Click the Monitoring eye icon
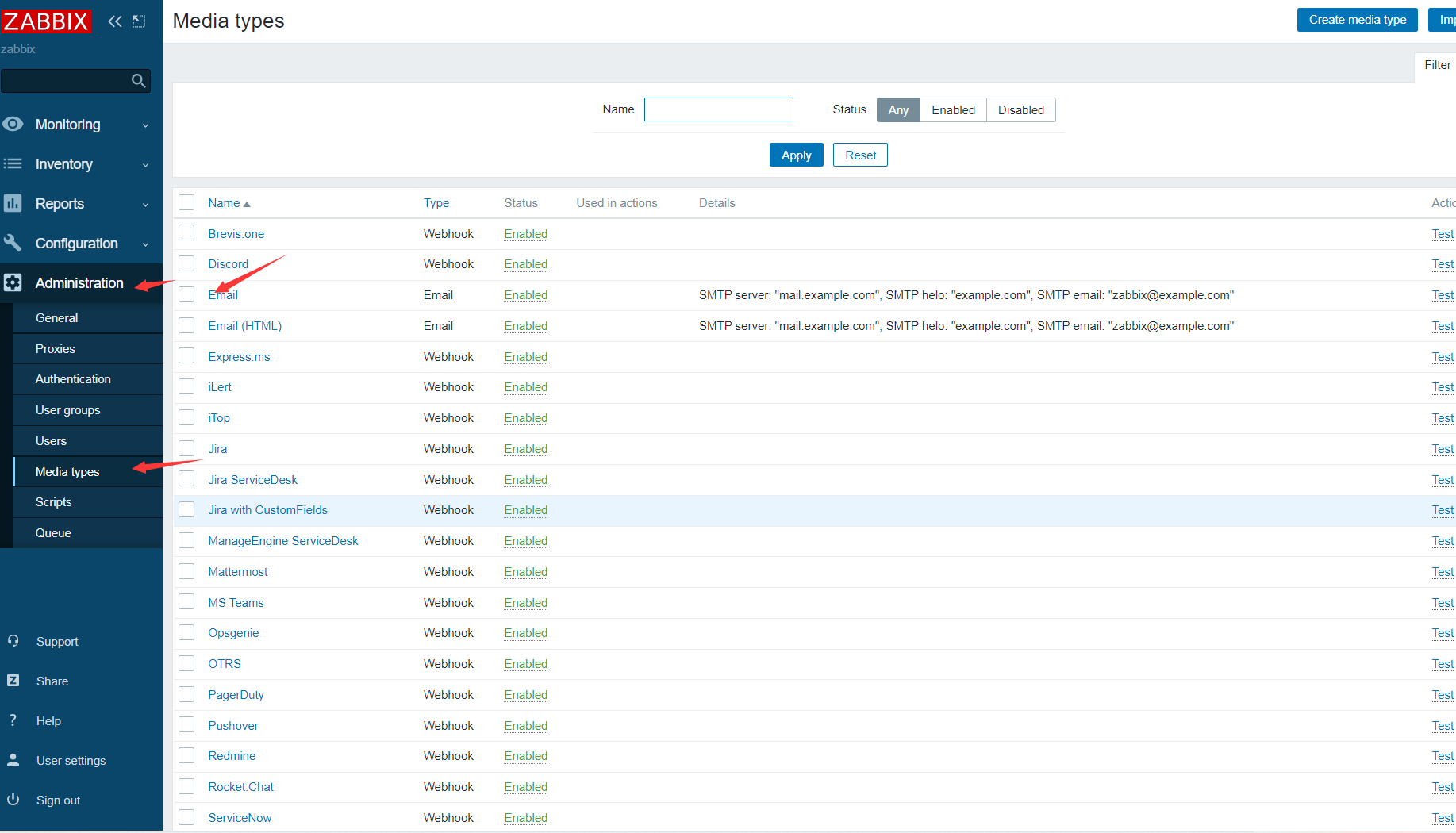1456x833 pixels. click(x=13, y=124)
